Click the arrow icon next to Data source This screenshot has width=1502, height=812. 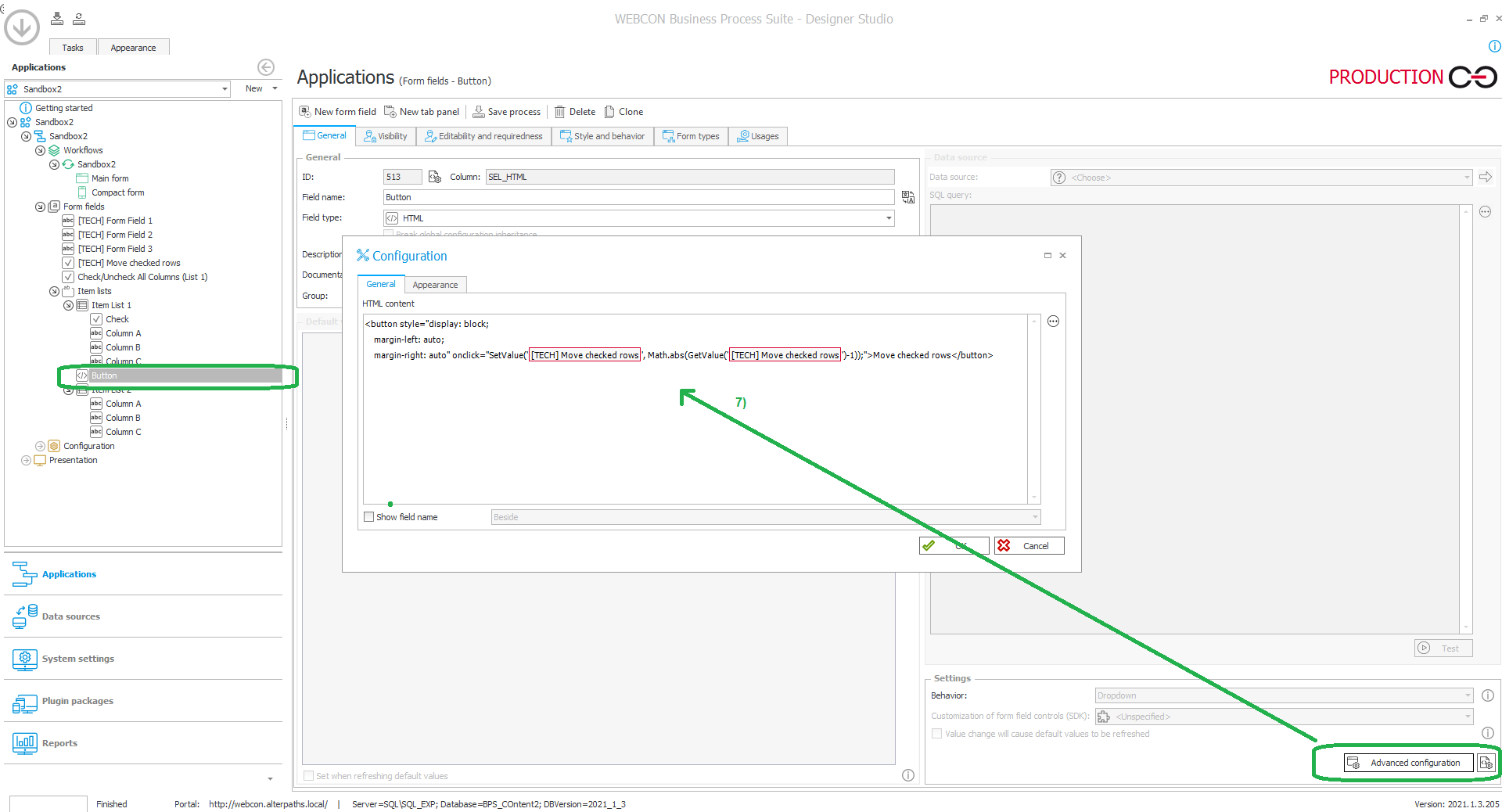coord(1486,178)
